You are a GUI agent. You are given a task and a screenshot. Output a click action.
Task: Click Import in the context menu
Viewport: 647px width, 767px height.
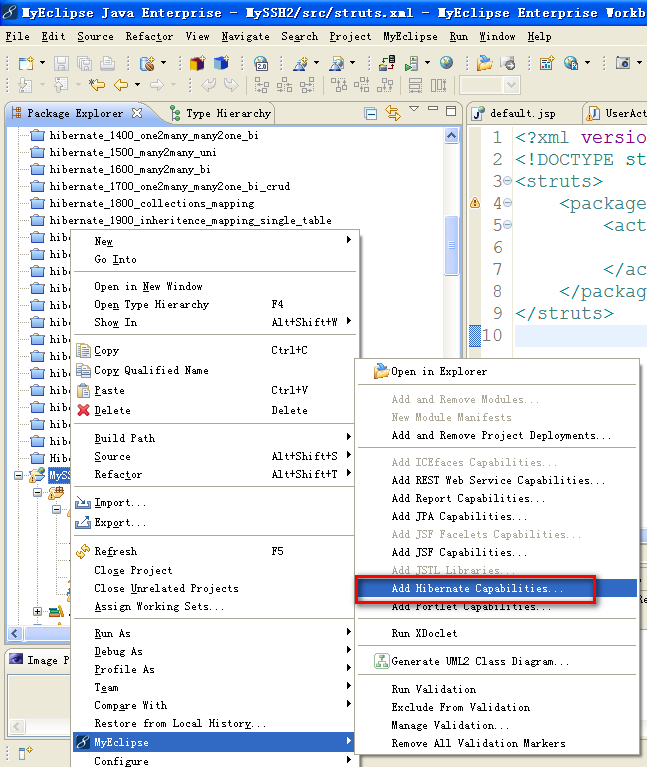215,503
